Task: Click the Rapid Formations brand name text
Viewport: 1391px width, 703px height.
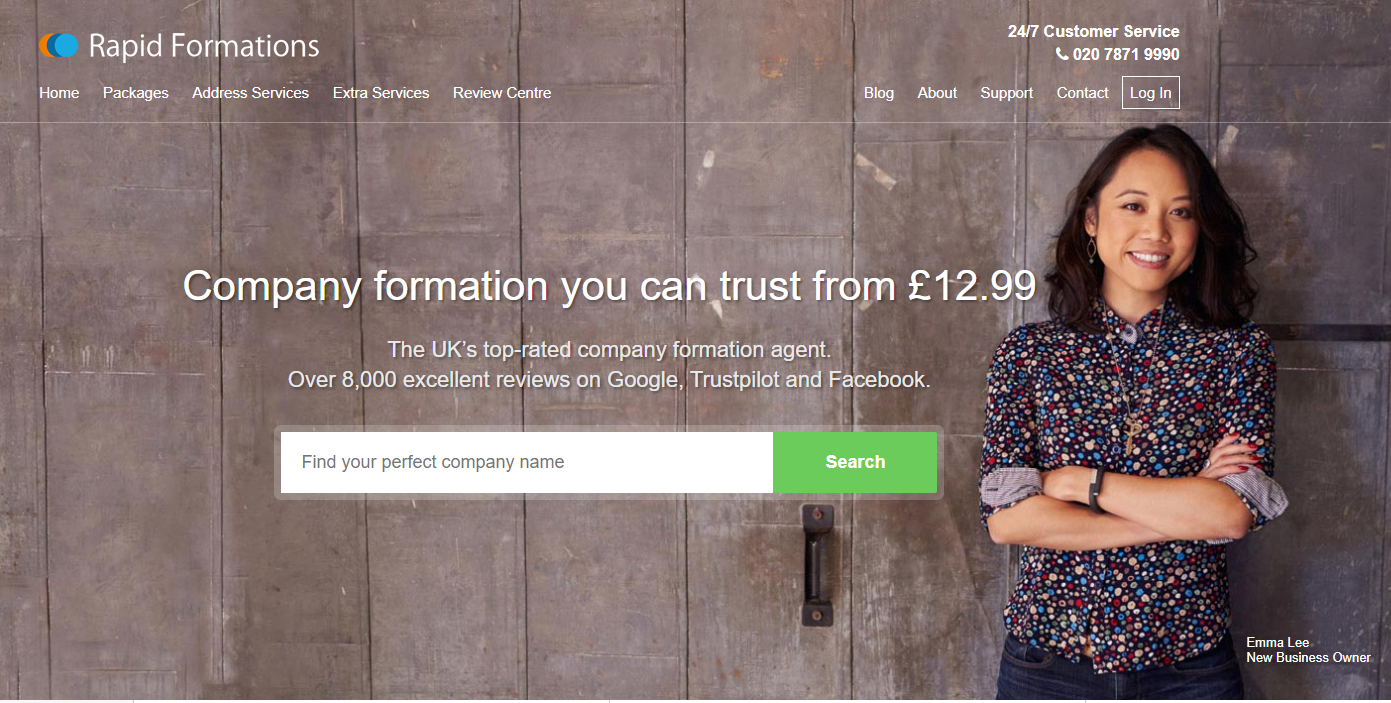Action: [x=204, y=46]
